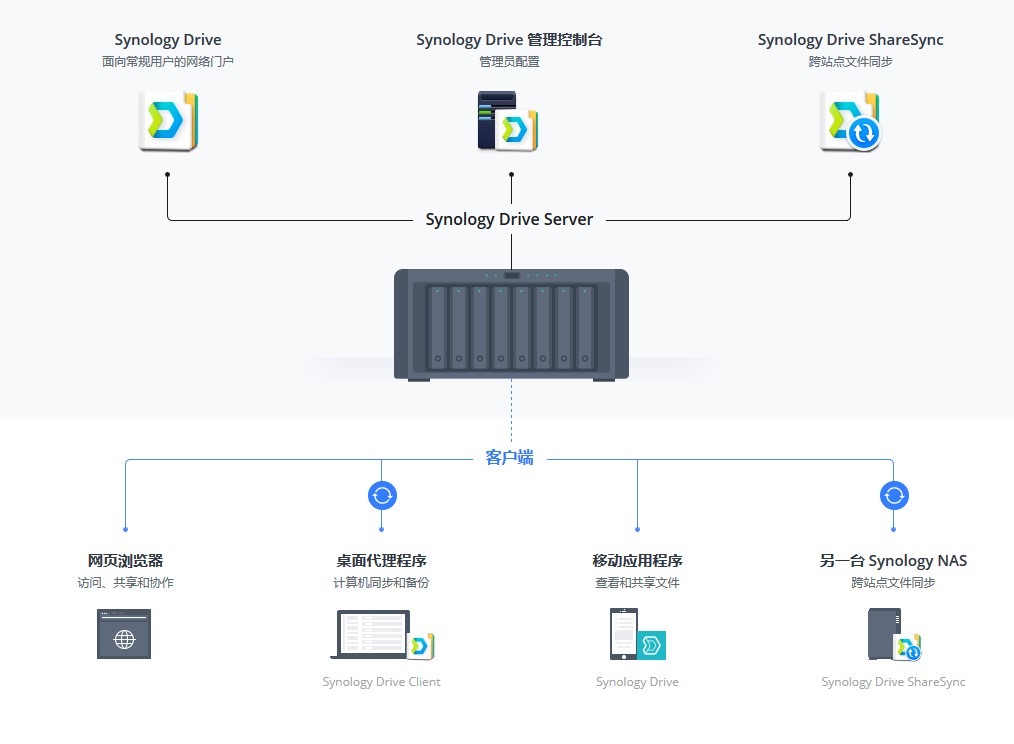Click the text '查看和共享文件'
The width and height of the screenshot is (1014, 744).
638,583
